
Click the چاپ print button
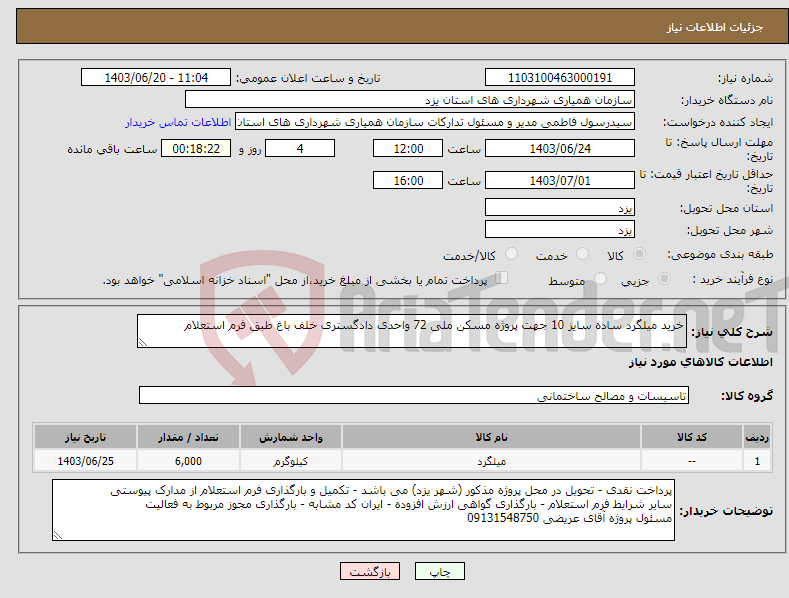click(x=440, y=571)
